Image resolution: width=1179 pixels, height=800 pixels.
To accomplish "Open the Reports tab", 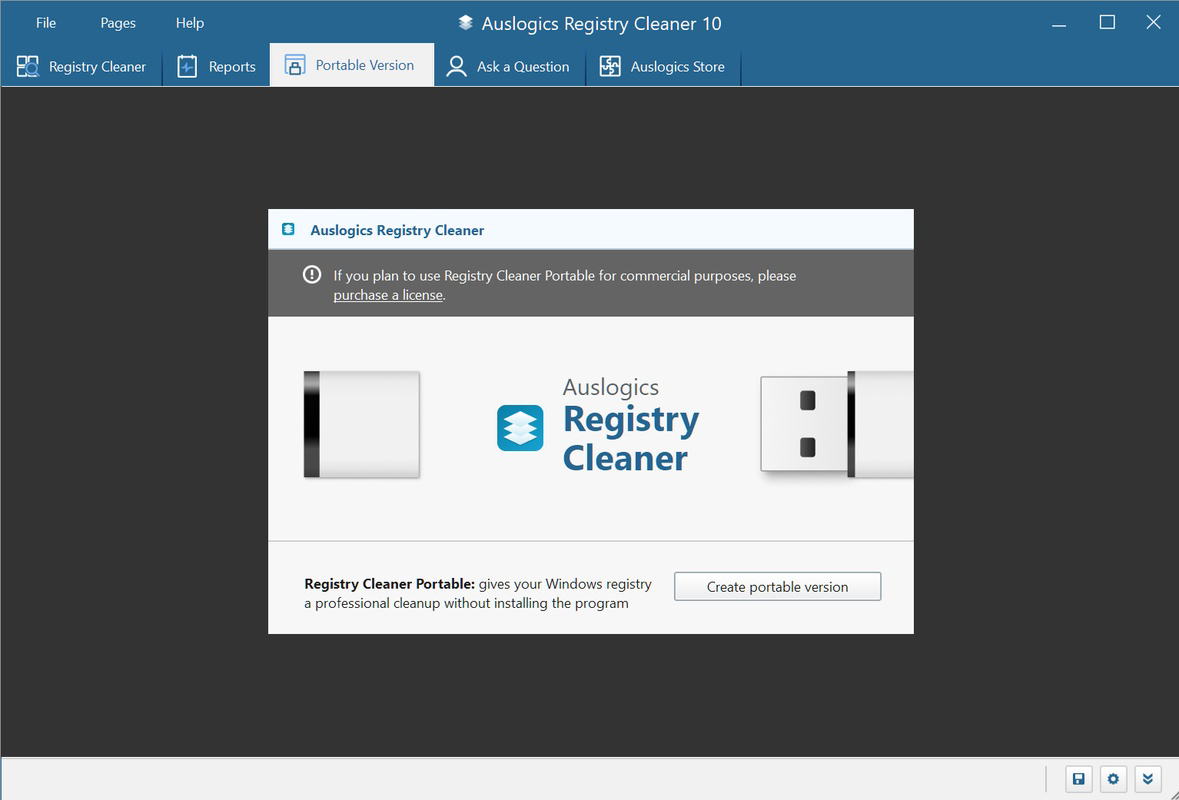I will tap(217, 66).
